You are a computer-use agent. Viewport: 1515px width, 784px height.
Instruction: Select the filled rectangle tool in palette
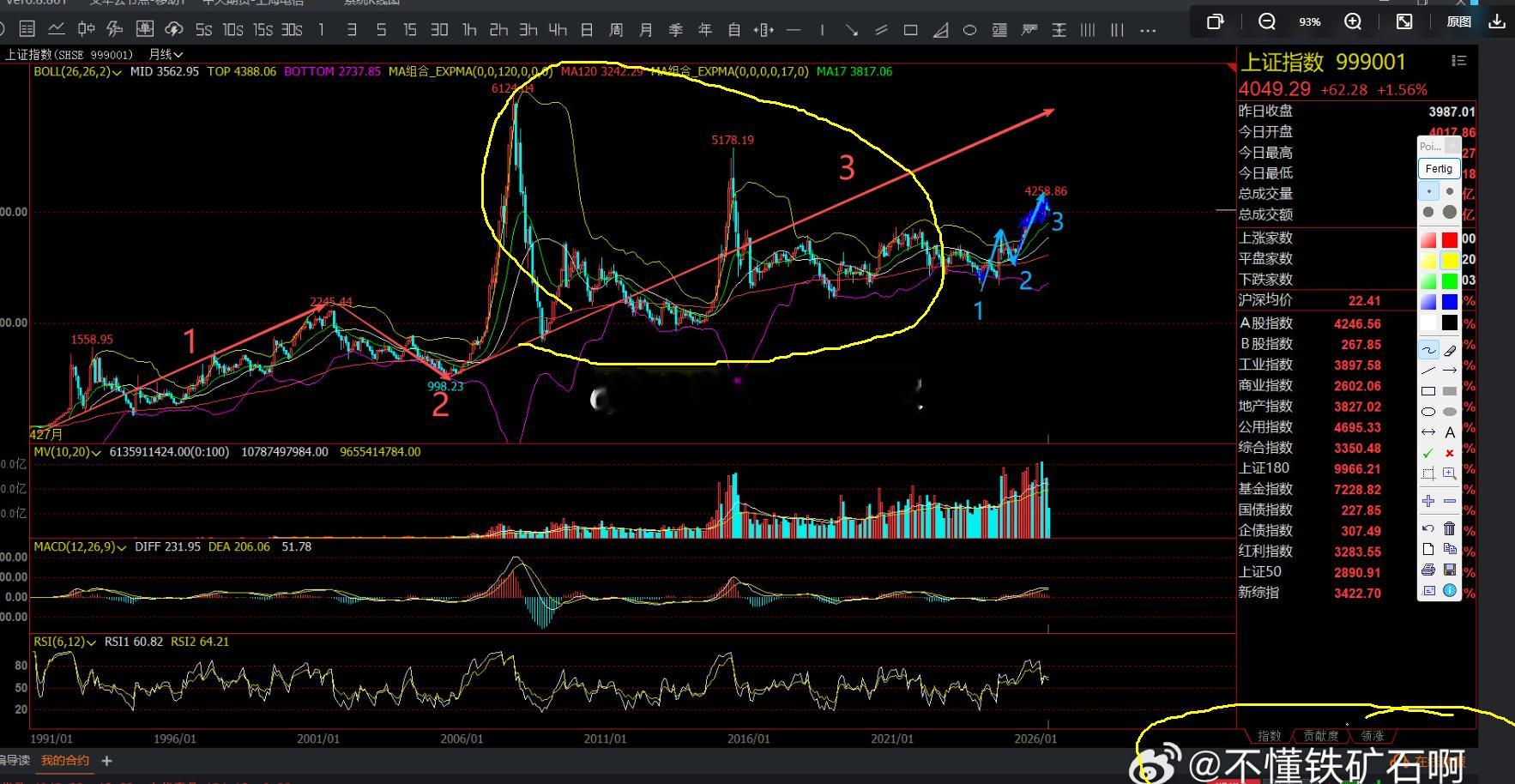coord(1450,391)
